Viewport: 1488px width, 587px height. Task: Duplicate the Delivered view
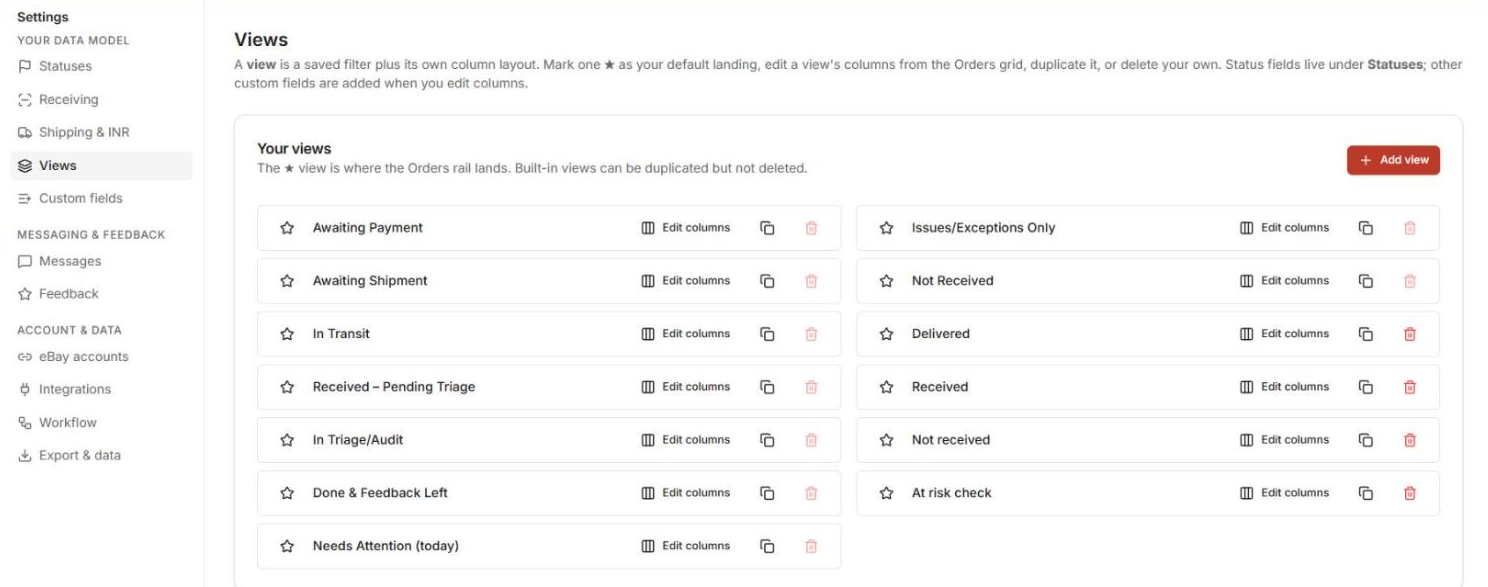click(x=1366, y=334)
